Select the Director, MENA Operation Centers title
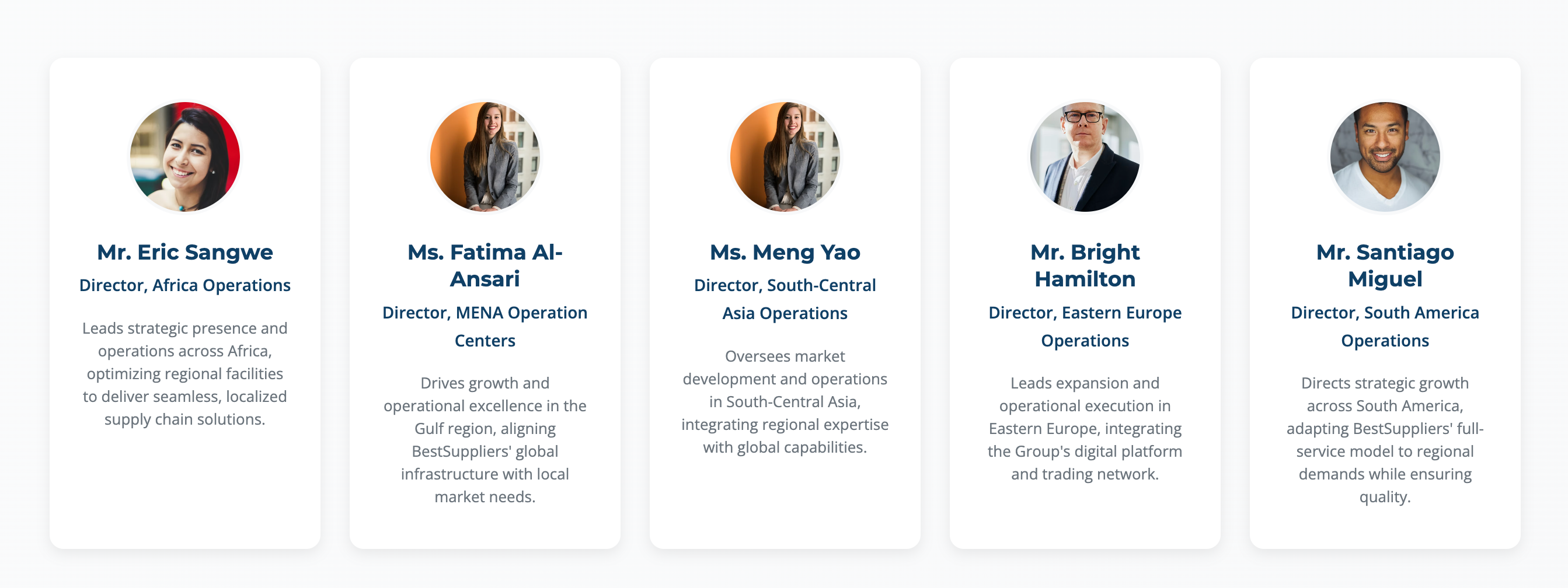 [485, 327]
